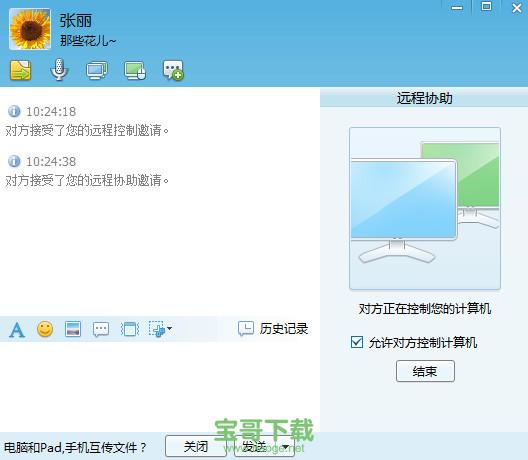Open remote desktop control icon
Image resolution: width=528 pixels, height=460 pixels.
pos(135,71)
